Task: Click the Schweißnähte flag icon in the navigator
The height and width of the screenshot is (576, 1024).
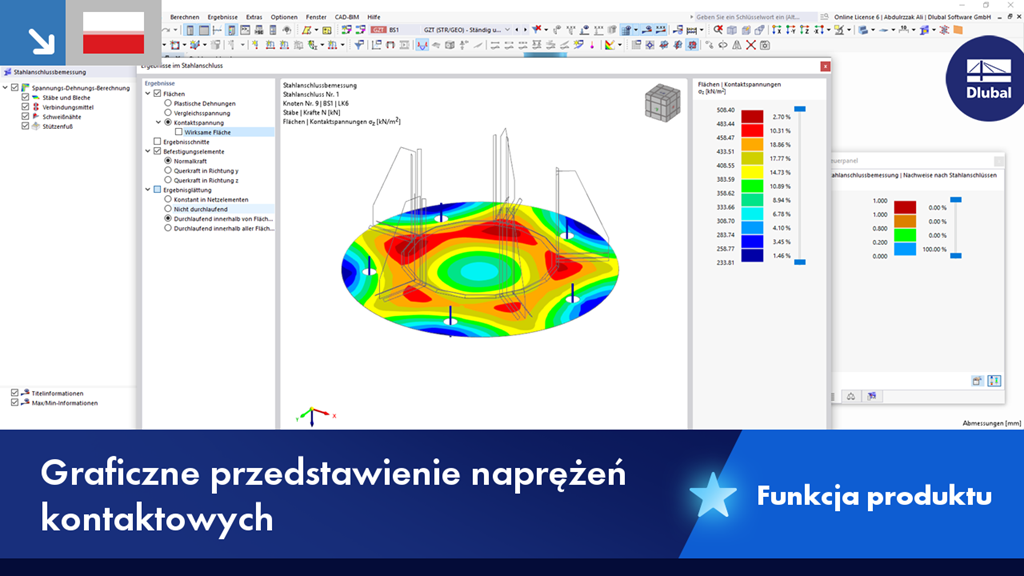Action: (36, 116)
